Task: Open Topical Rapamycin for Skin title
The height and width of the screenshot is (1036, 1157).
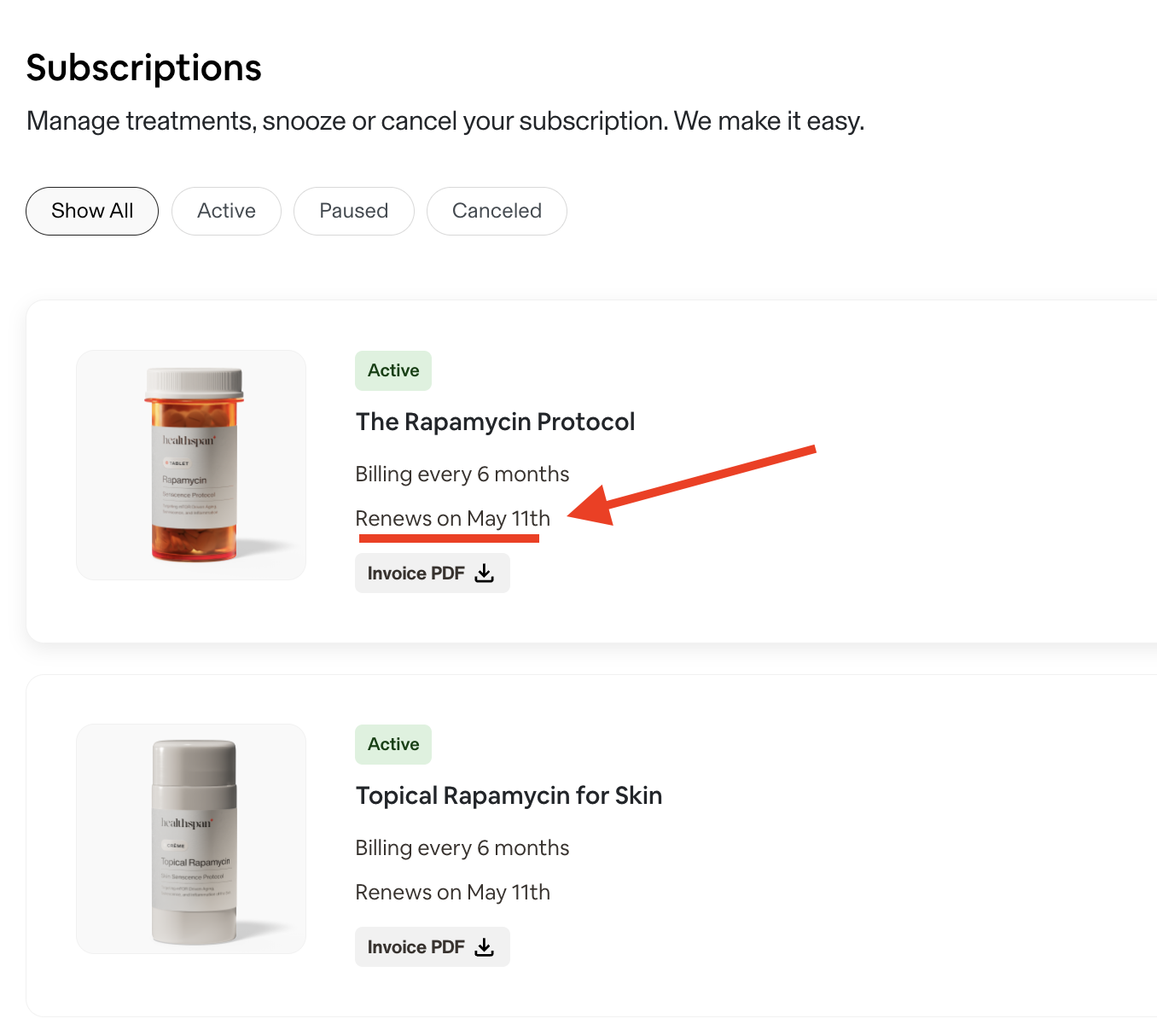Action: coord(509,795)
